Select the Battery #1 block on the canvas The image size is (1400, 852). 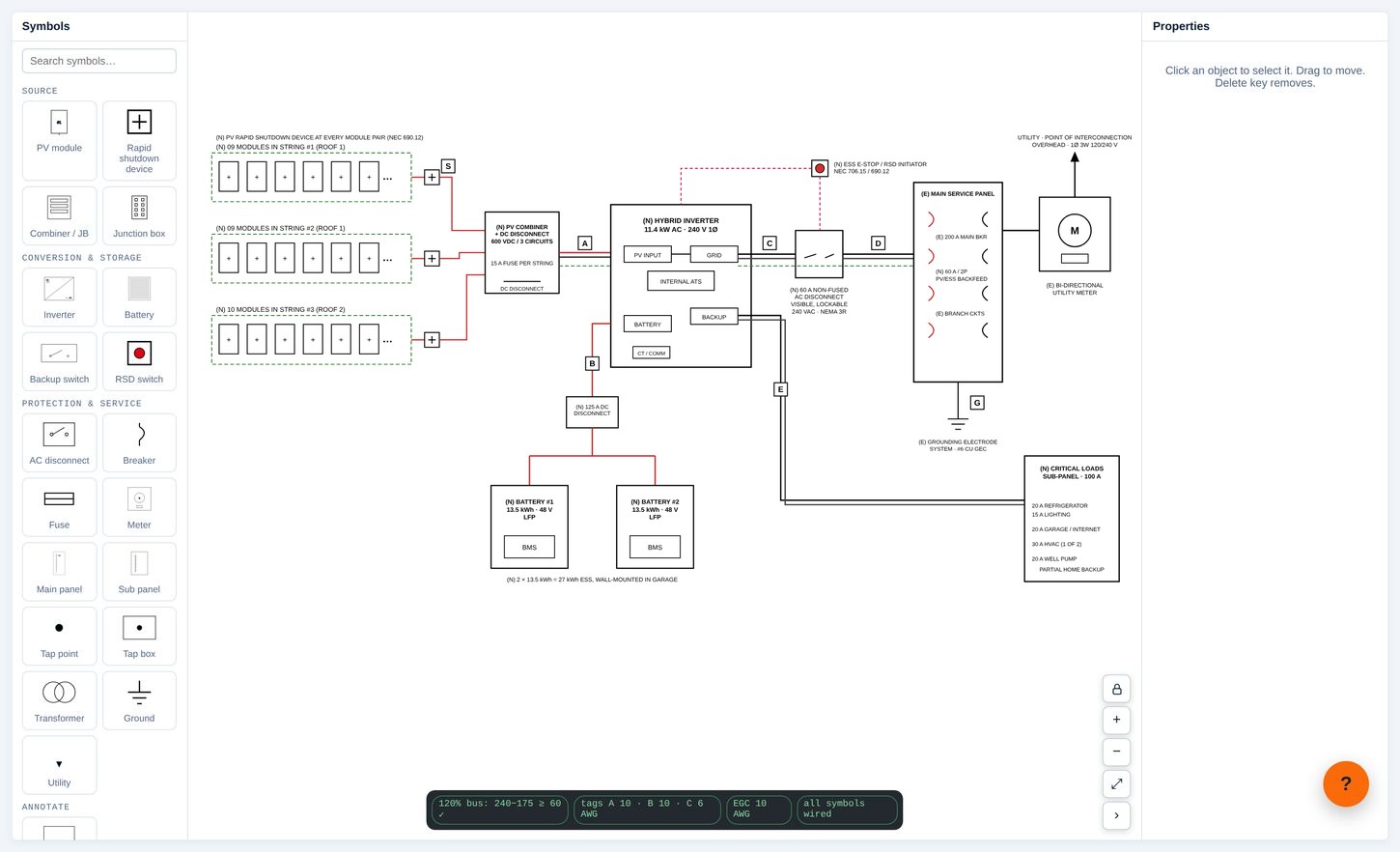pos(529,526)
